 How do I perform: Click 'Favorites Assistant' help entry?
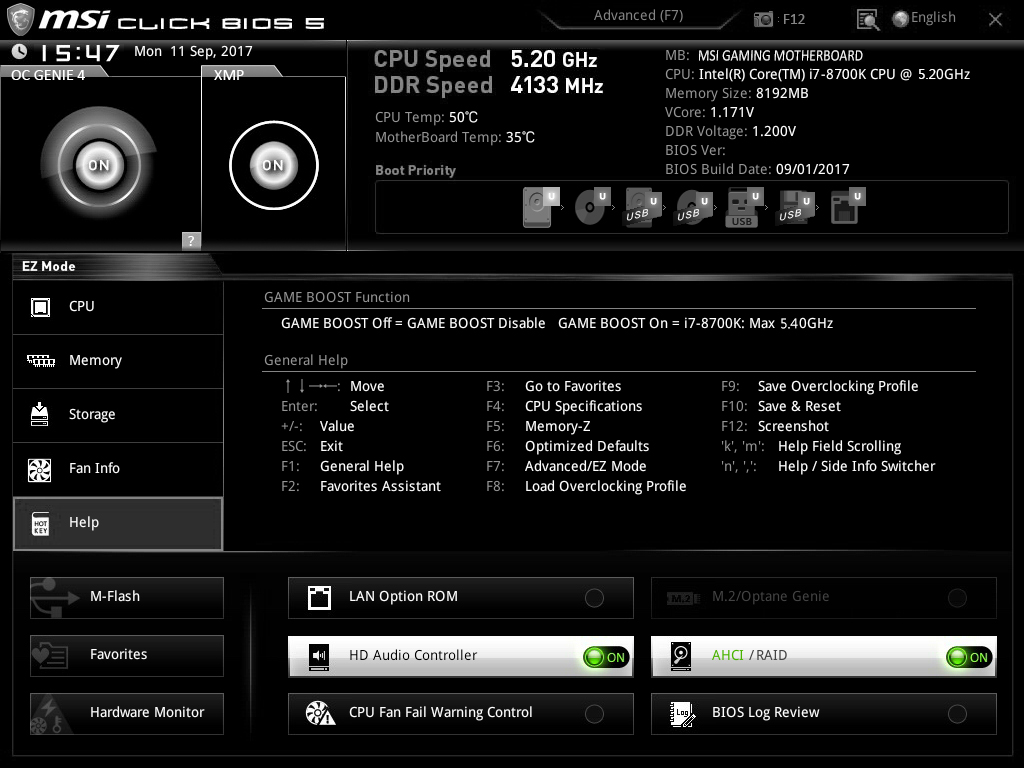(380, 487)
